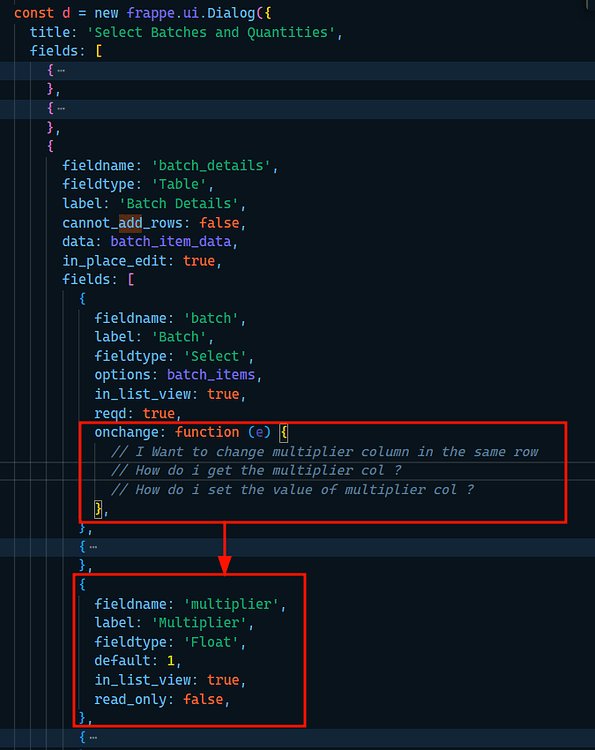Image resolution: width=595 pixels, height=750 pixels.
Task: Click the 'true' value of in_place_edit
Action: point(199,261)
